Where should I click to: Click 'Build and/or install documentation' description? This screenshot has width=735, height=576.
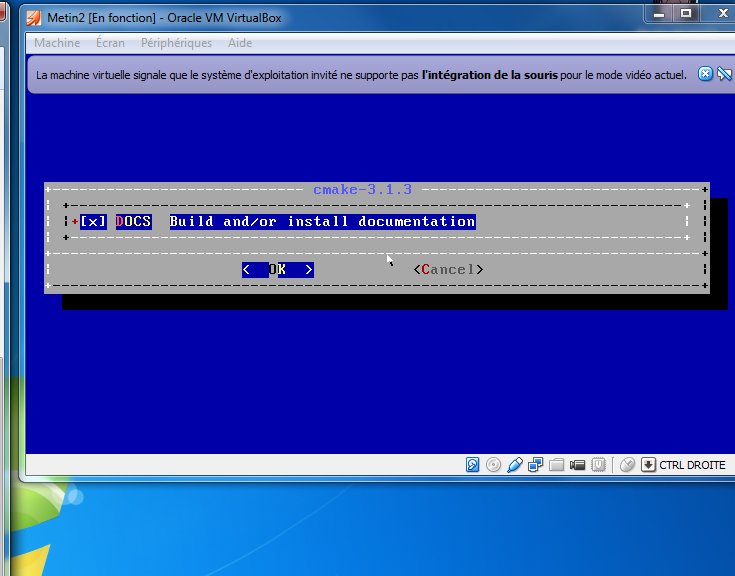[322, 221]
